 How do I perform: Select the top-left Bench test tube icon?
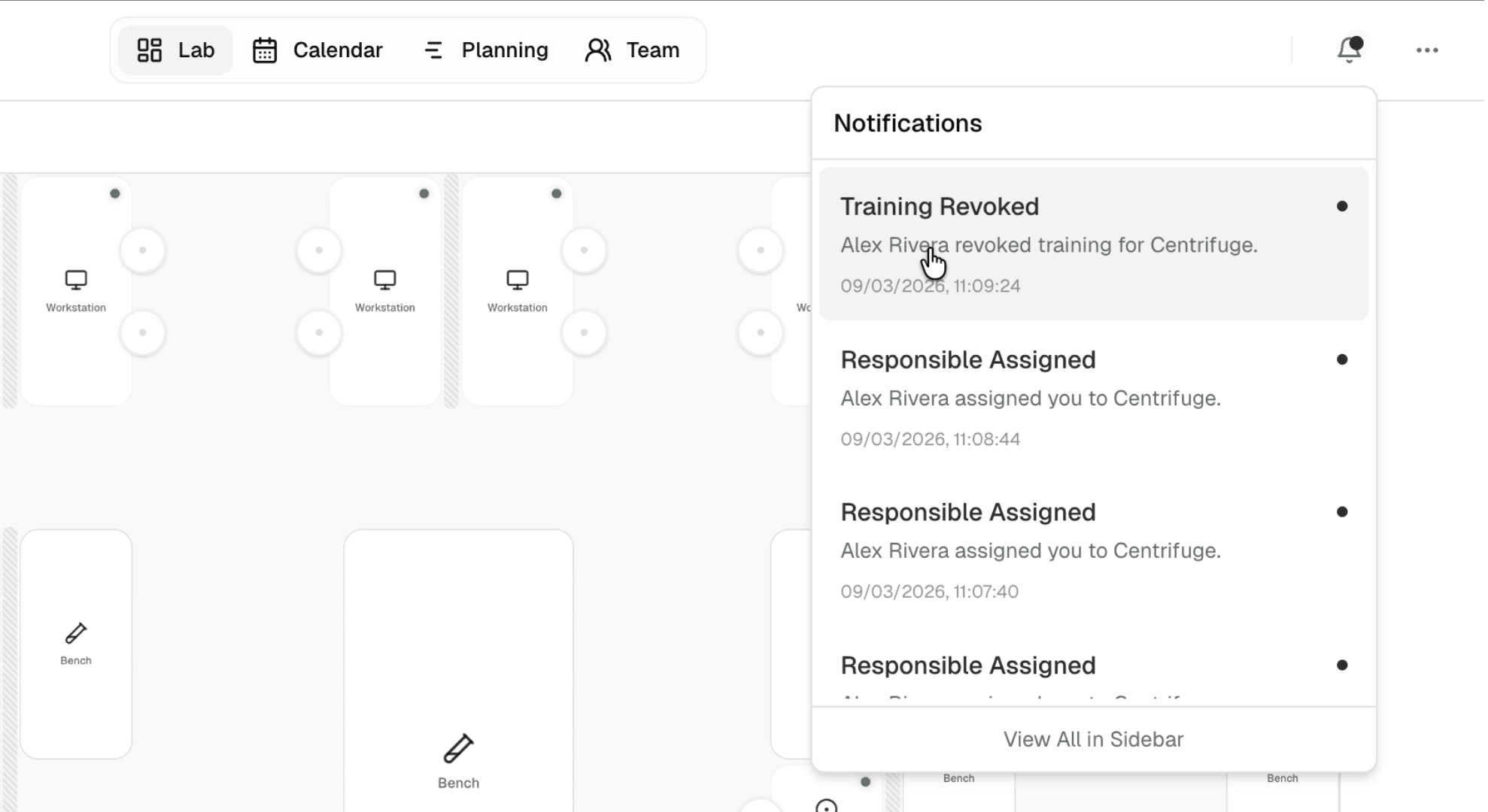pos(75,634)
